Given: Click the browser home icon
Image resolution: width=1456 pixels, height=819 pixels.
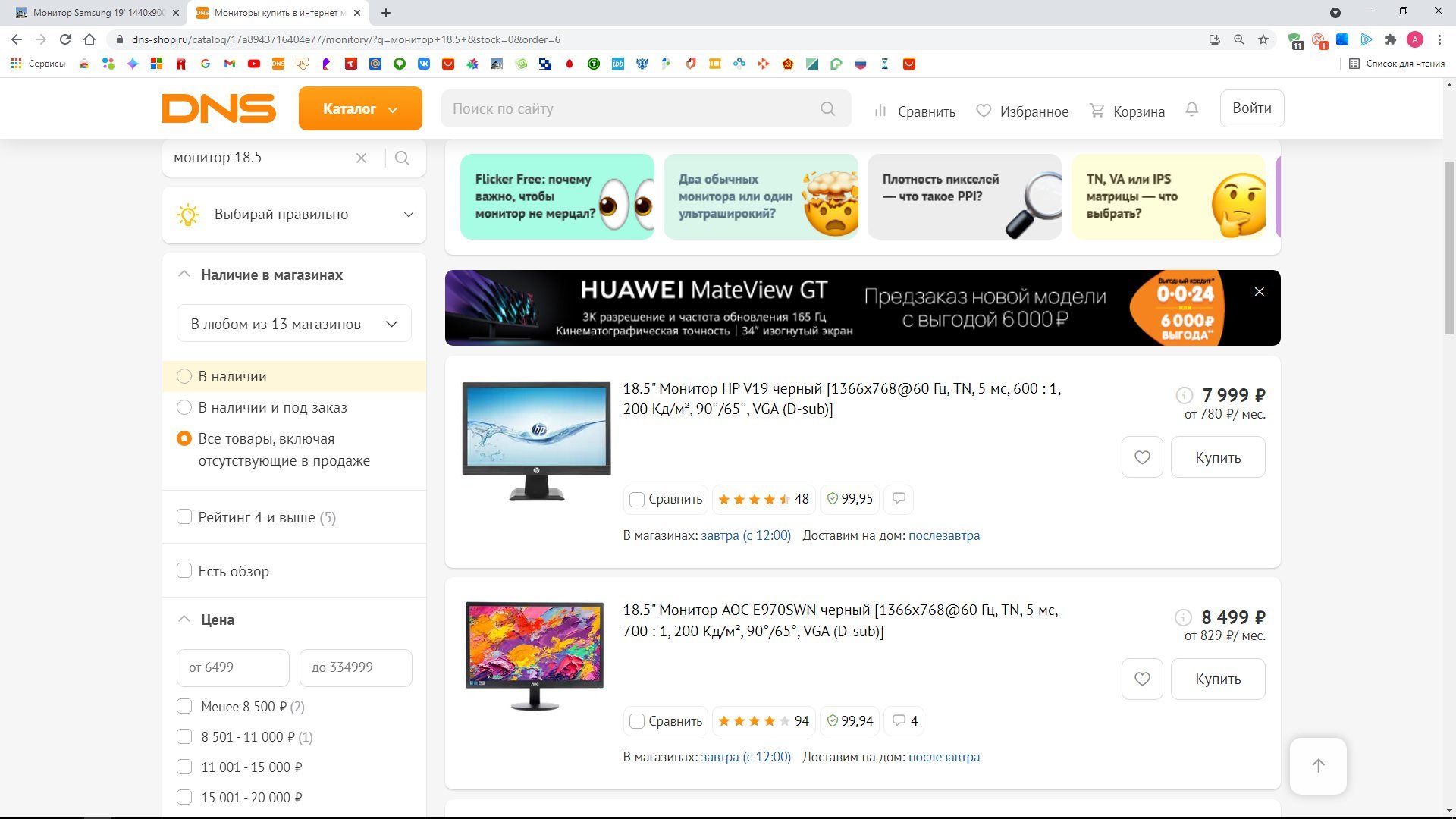Looking at the screenshot, I should pyautogui.click(x=89, y=39).
